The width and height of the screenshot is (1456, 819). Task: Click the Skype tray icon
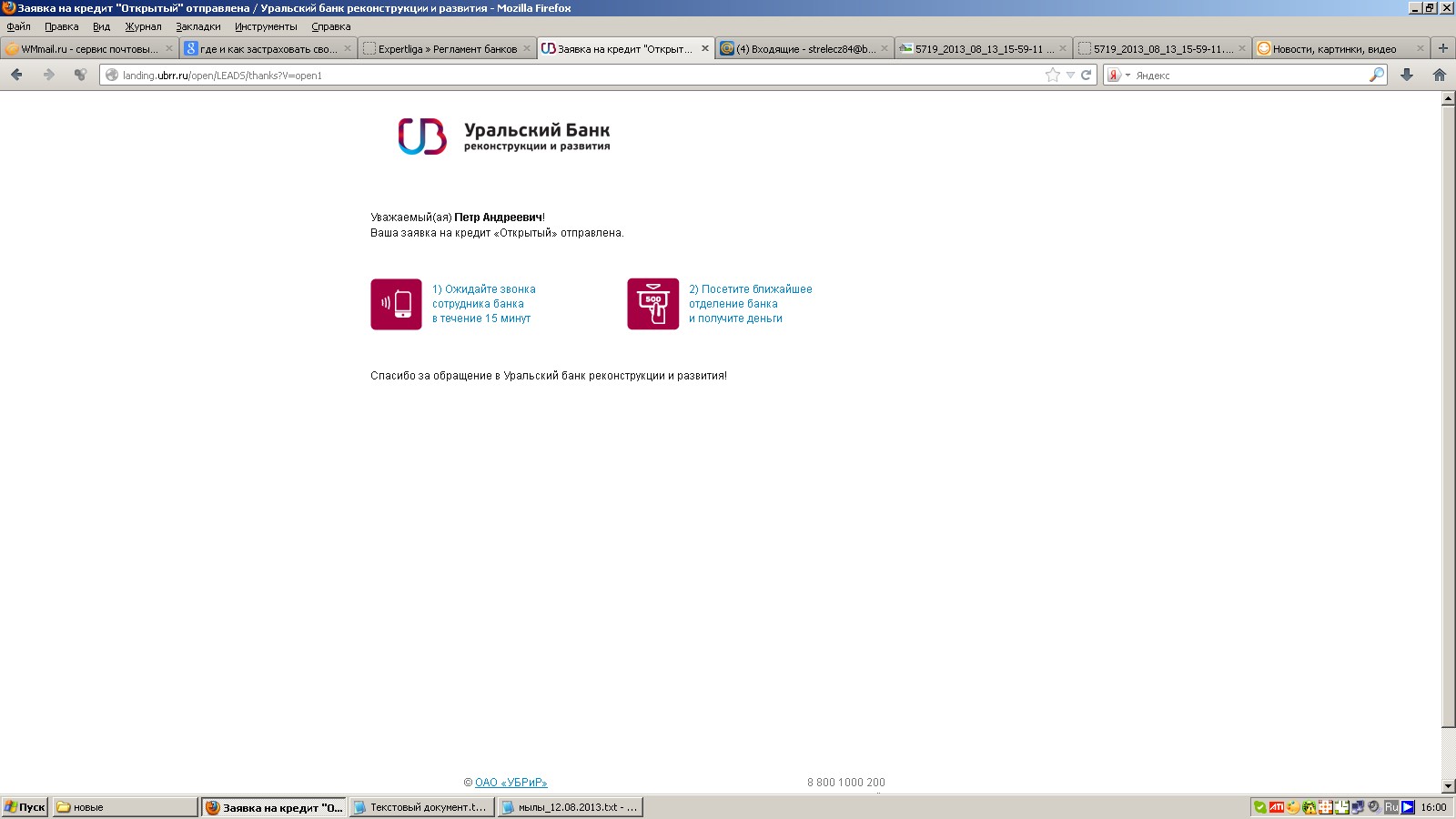(1260, 807)
